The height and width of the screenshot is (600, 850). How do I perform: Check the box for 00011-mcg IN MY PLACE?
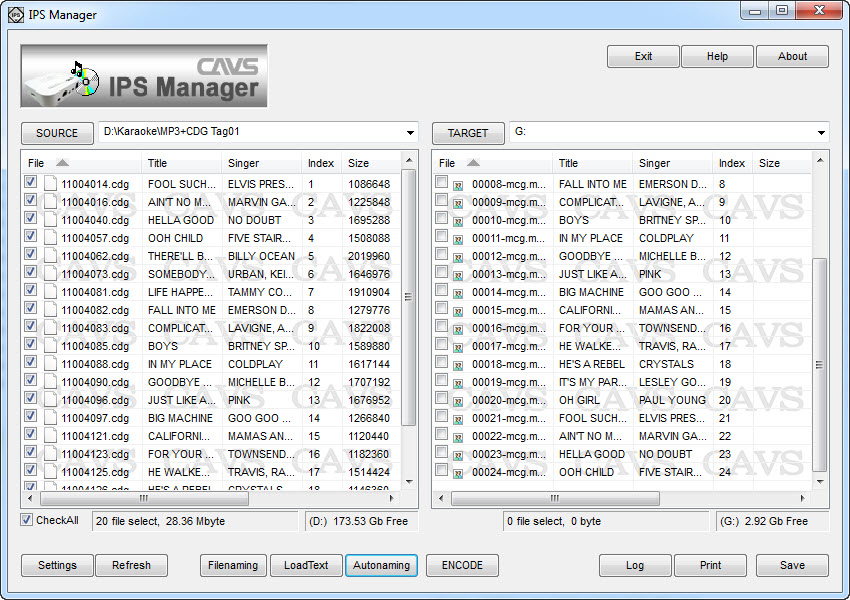coord(441,237)
